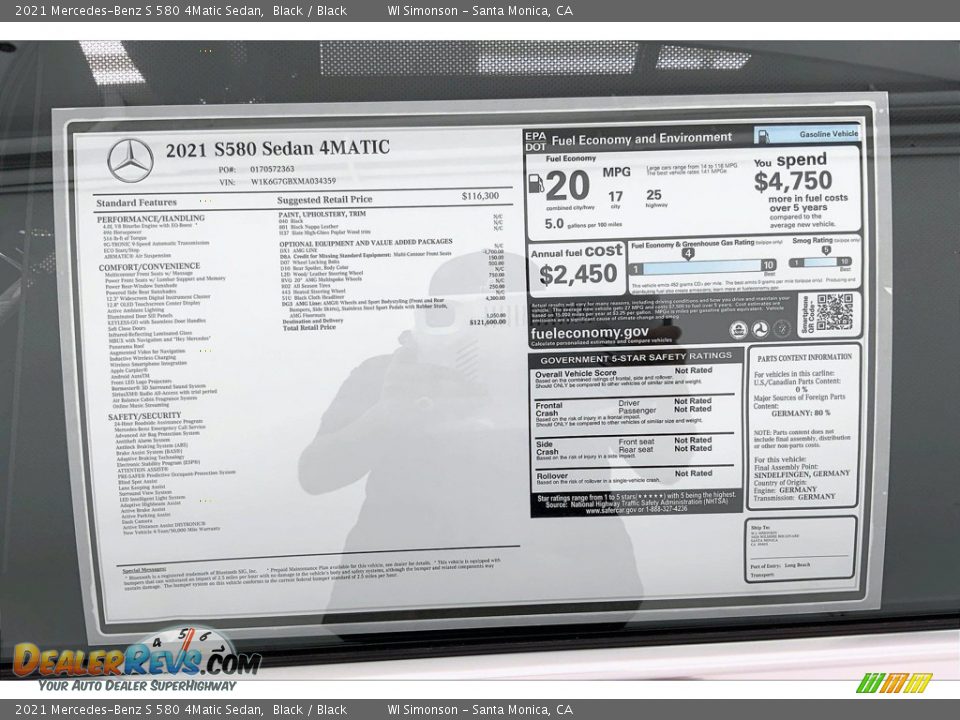Click the GERMANY: 80 % parts content
The width and height of the screenshot is (960, 720).
point(801,413)
